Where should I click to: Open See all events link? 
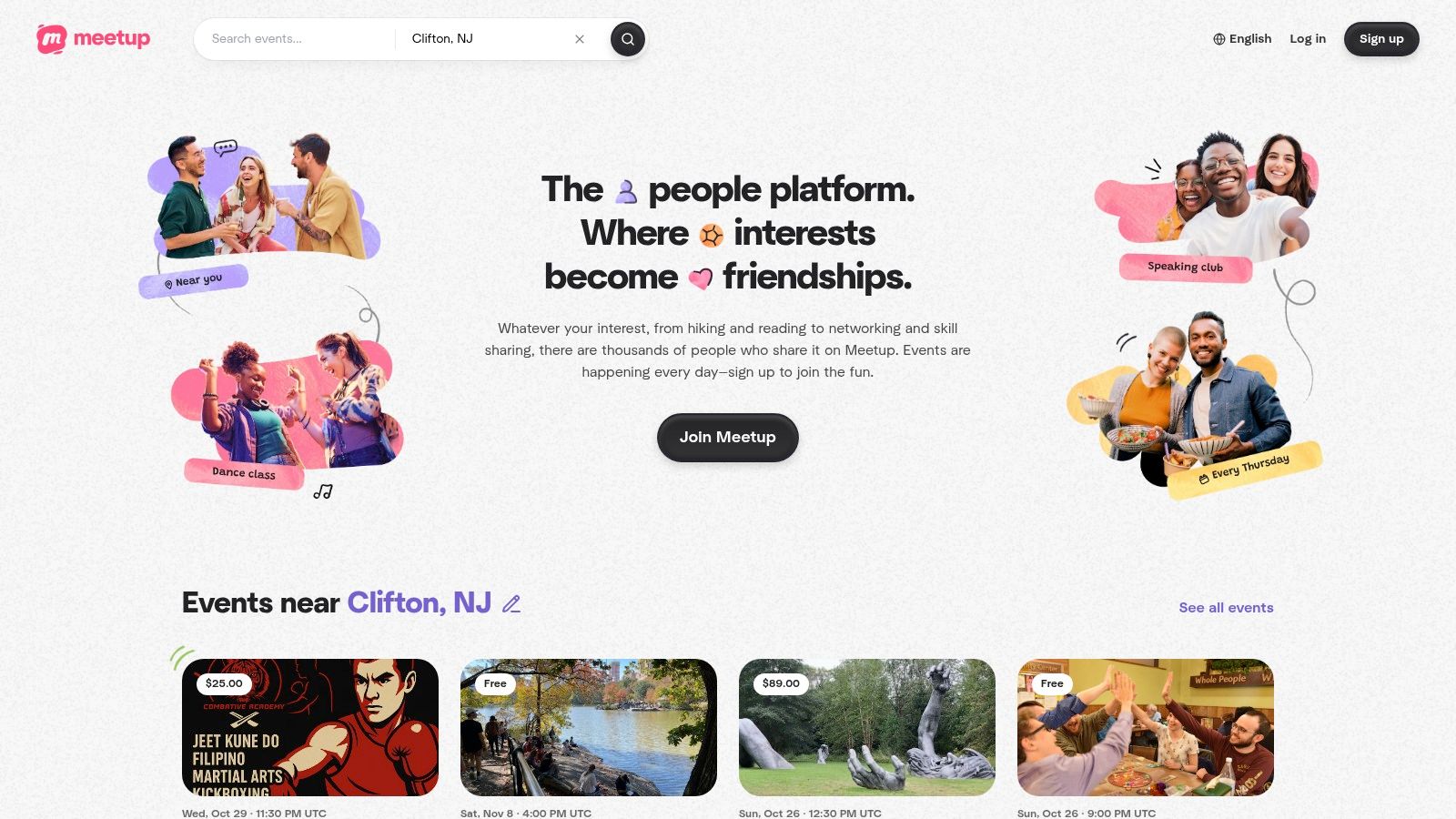[x=1226, y=608]
